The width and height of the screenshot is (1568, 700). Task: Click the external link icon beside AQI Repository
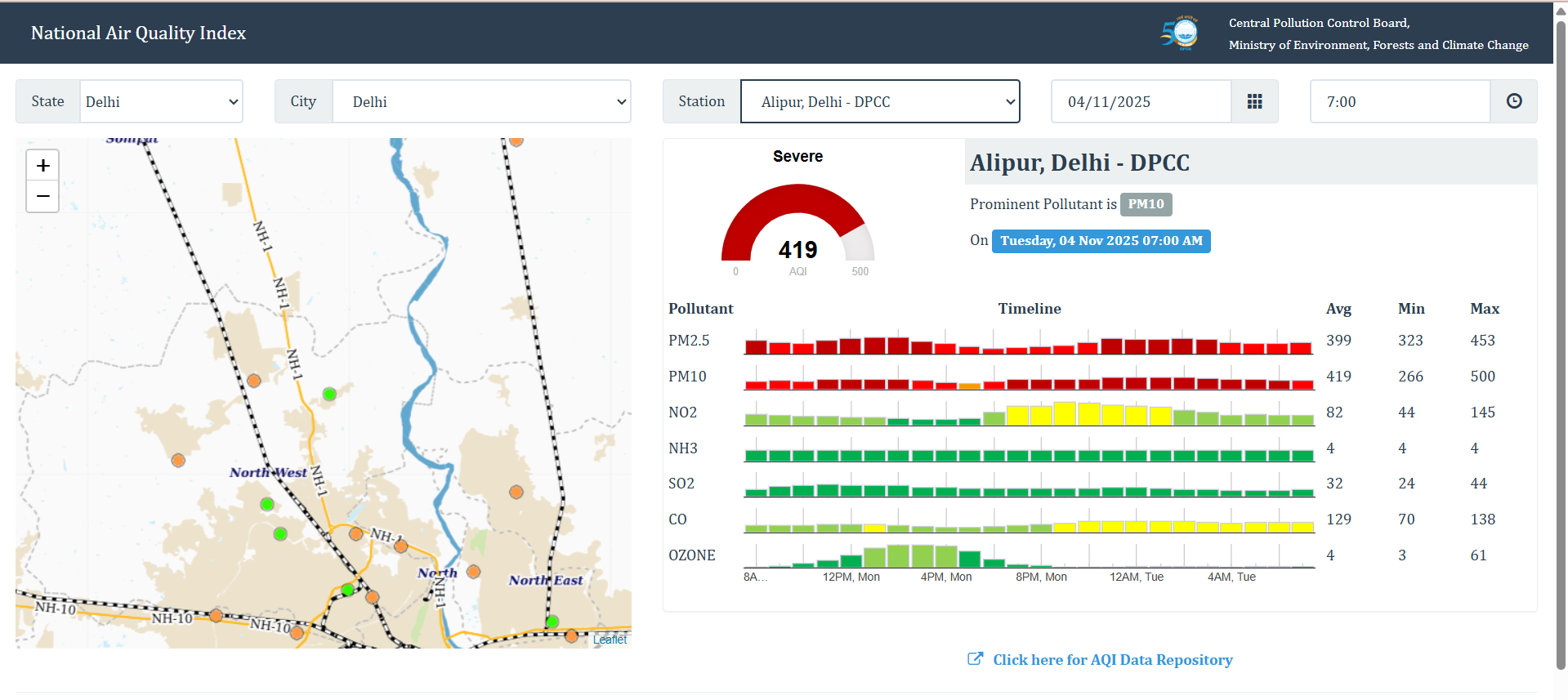pyautogui.click(x=975, y=659)
